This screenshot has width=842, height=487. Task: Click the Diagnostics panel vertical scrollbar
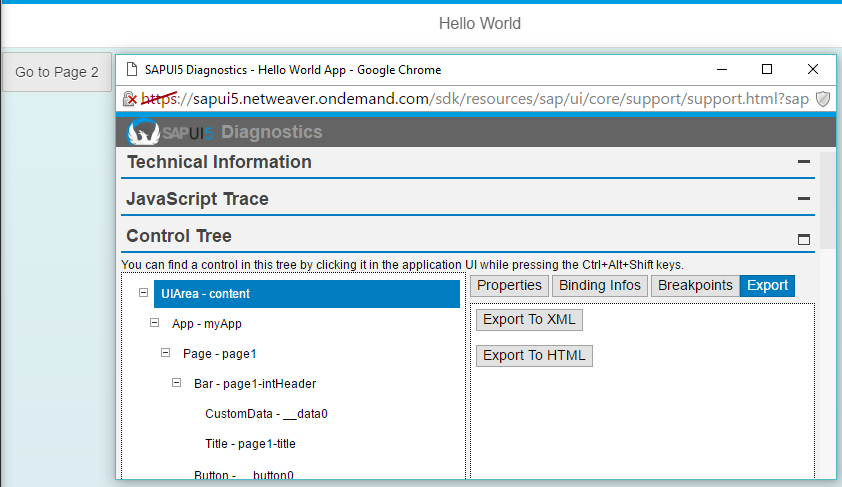(x=828, y=199)
